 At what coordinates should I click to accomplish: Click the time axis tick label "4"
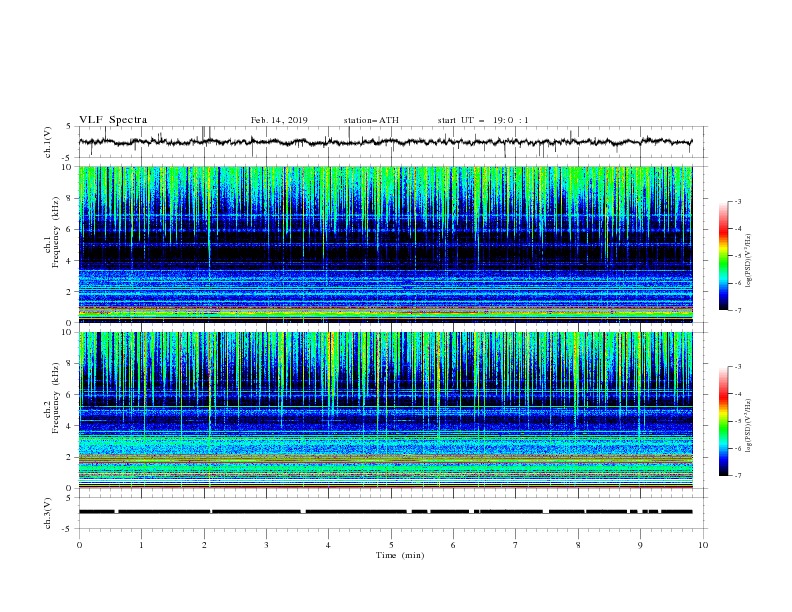[x=328, y=545]
